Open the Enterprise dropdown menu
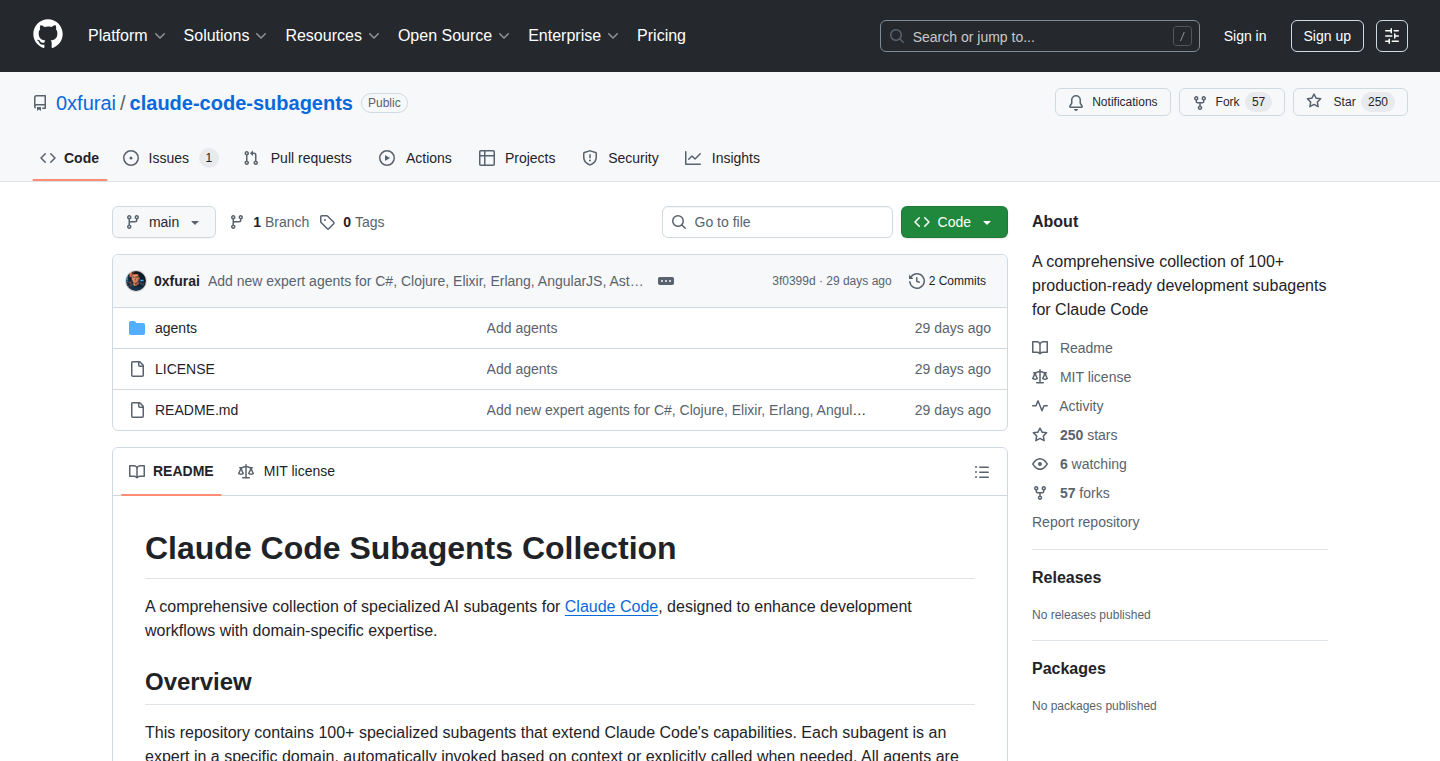The height and width of the screenshot is (761, 1440). tap(573, 35)
